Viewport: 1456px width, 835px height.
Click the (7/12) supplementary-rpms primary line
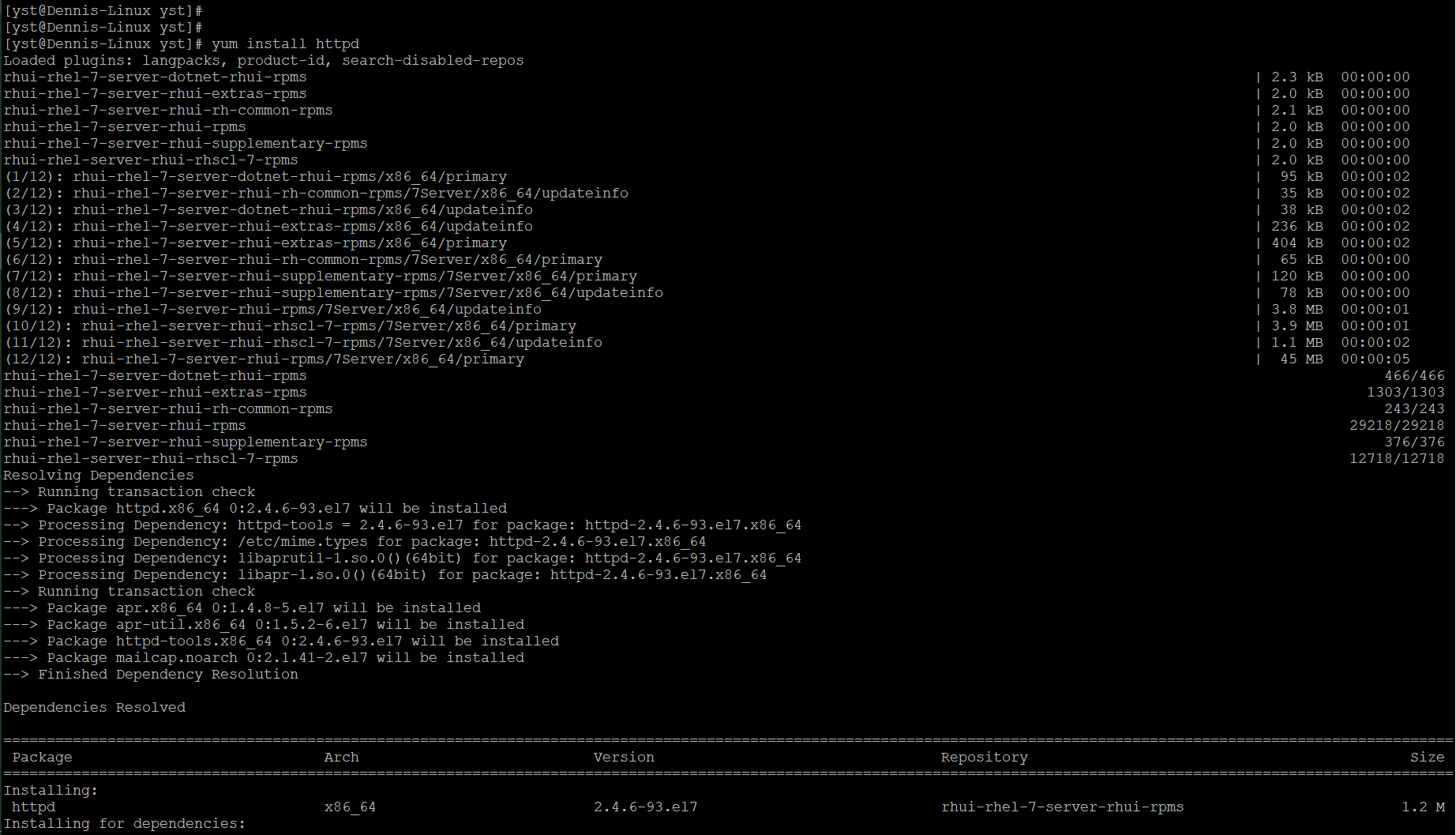(x=321, y=276)
